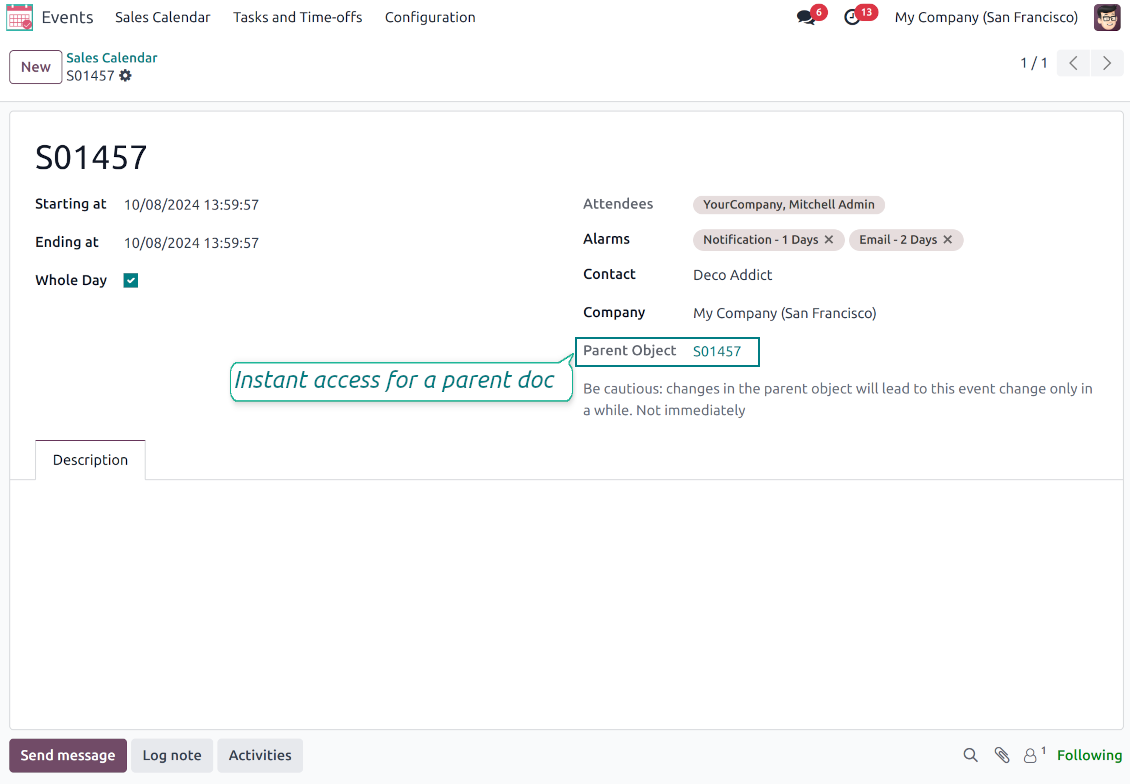Go to the next record arrow
1130x784 pixels.
point(1106,64)
